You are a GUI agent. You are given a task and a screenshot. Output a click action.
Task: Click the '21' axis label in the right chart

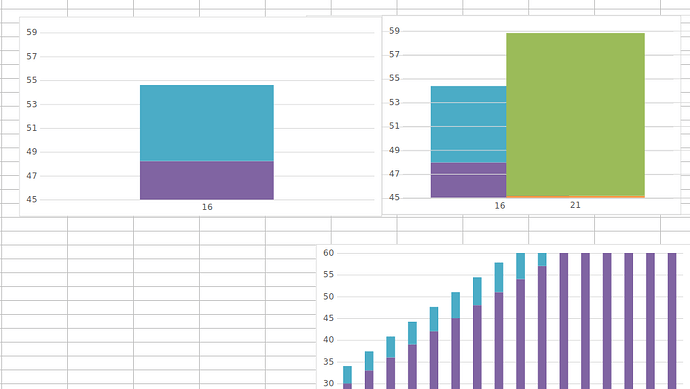tap(575, 205)
